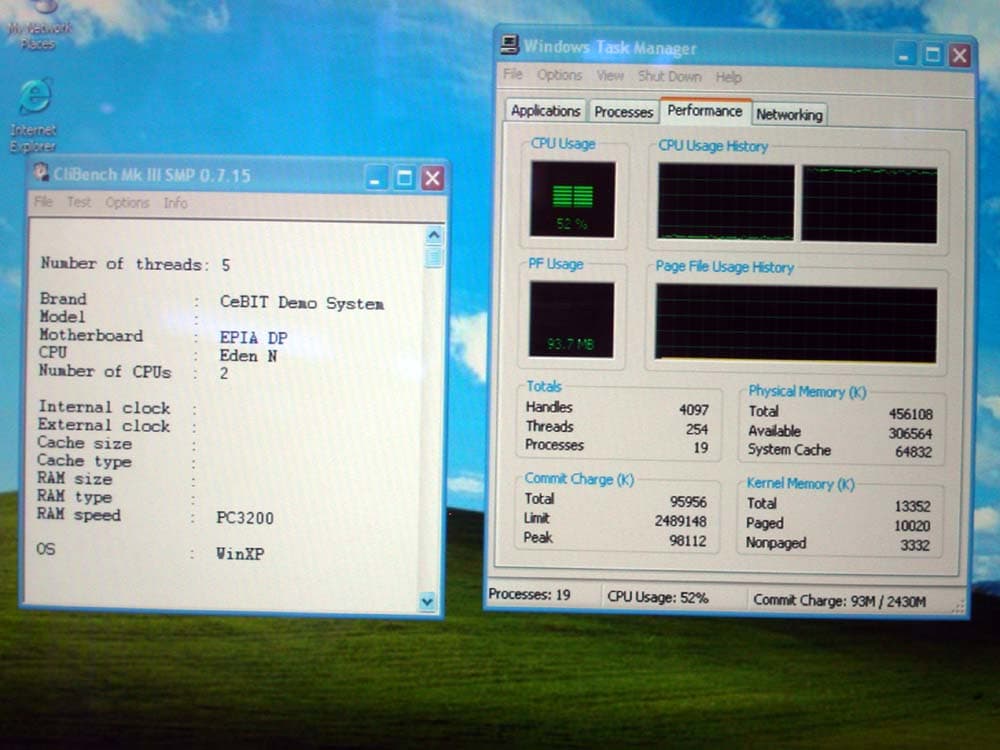
Task: Maximize the Windows Task Manager window
Action: pyautogui.click(x=932, y=55)
